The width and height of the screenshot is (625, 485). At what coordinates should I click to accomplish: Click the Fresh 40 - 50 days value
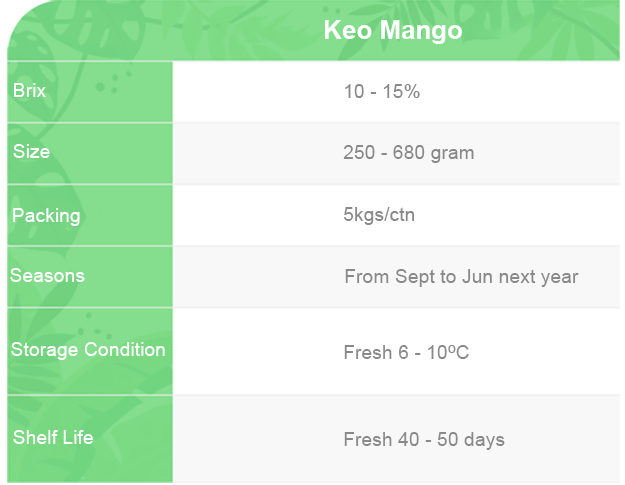click(x=423, y=439)
